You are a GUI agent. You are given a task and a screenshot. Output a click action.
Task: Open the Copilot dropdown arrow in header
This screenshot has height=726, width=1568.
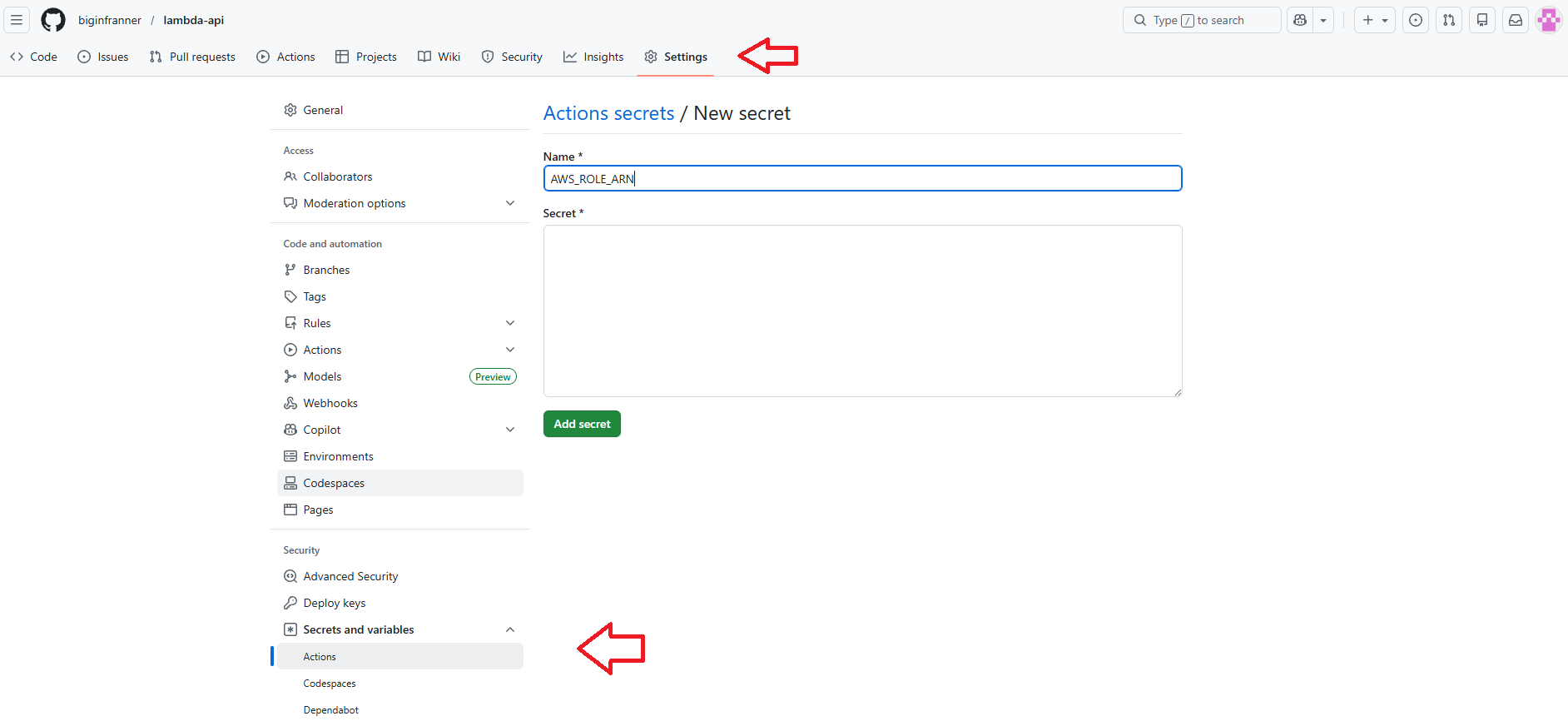(1323, 20)
